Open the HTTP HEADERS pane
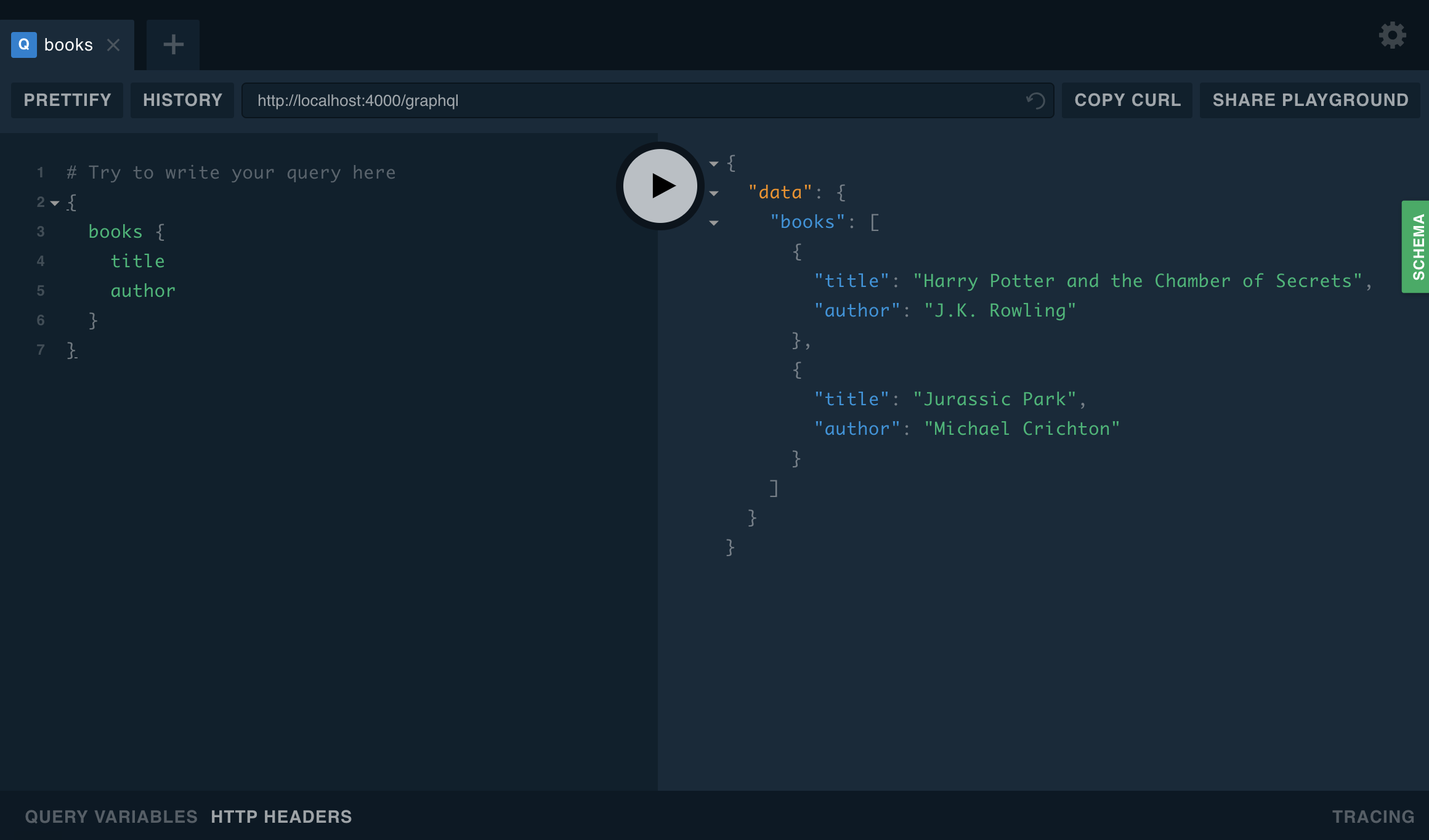The image size is (1429, 840). tap(281, 817)
